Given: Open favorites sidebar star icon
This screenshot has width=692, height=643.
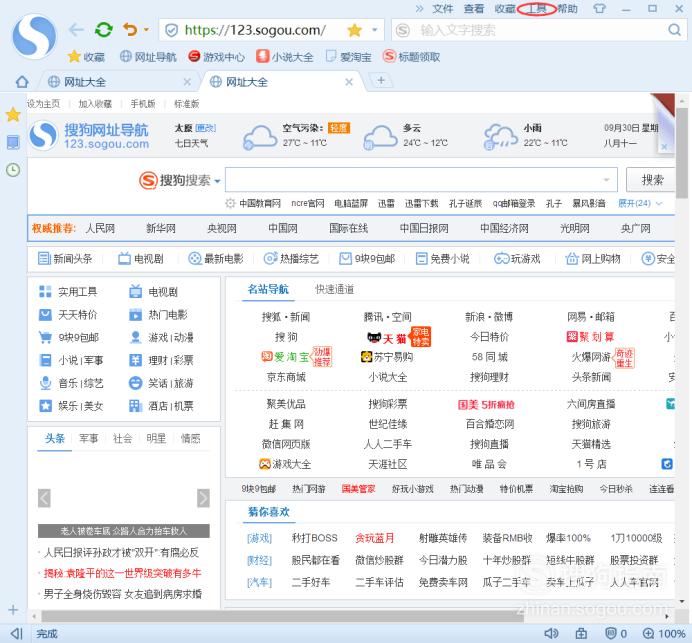Looking at the screenshot, I should (x=13, y=115).
